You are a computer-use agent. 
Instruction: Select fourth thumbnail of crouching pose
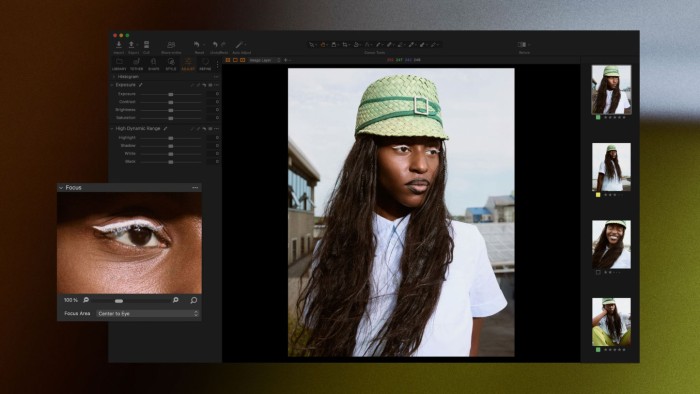(611, 322)
